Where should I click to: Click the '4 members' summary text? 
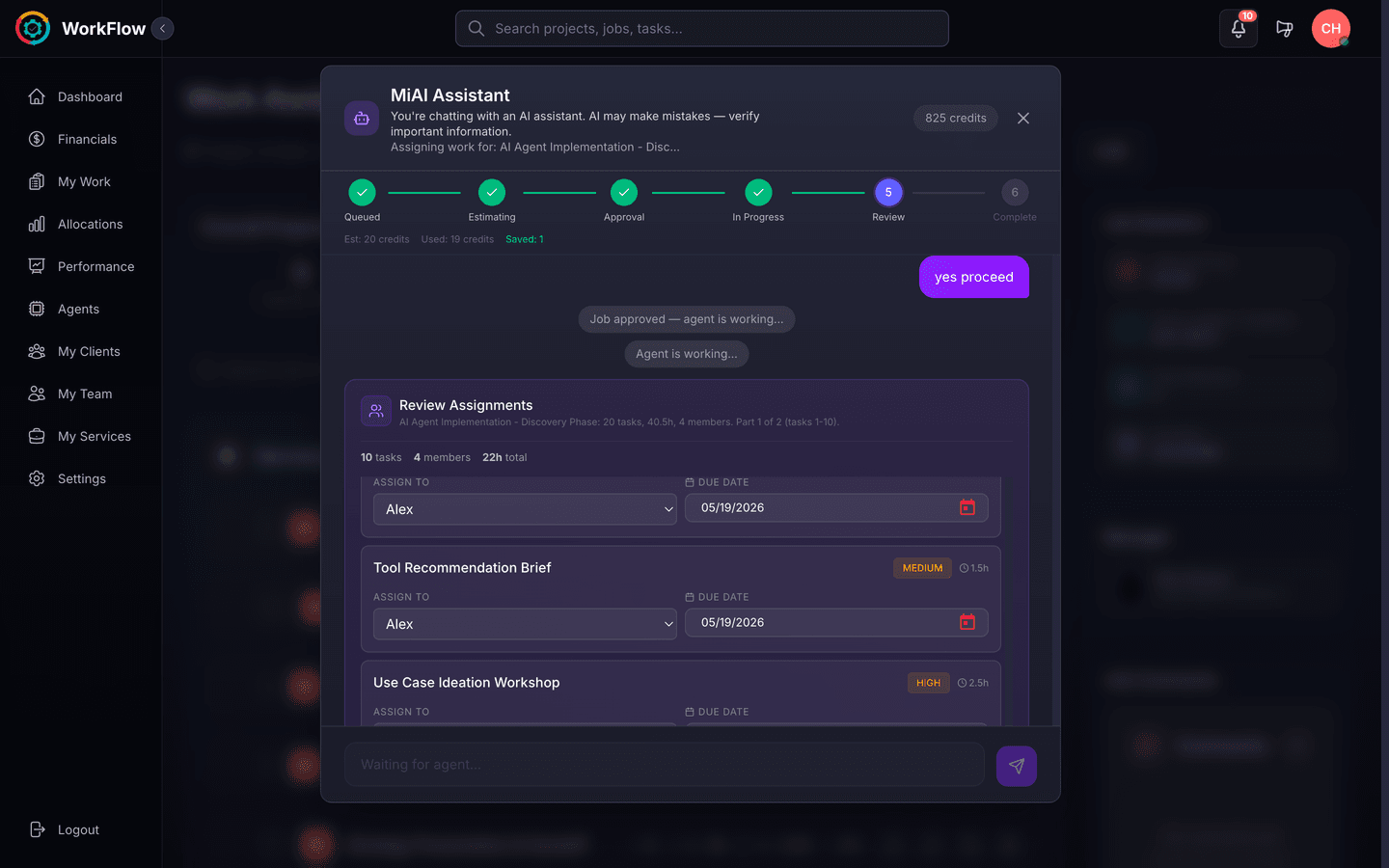point(442,457)
